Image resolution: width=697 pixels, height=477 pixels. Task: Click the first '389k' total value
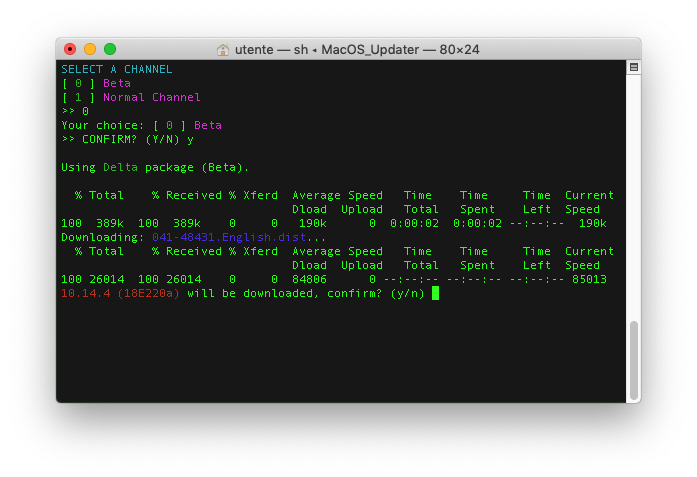click(x=110, y=223)
